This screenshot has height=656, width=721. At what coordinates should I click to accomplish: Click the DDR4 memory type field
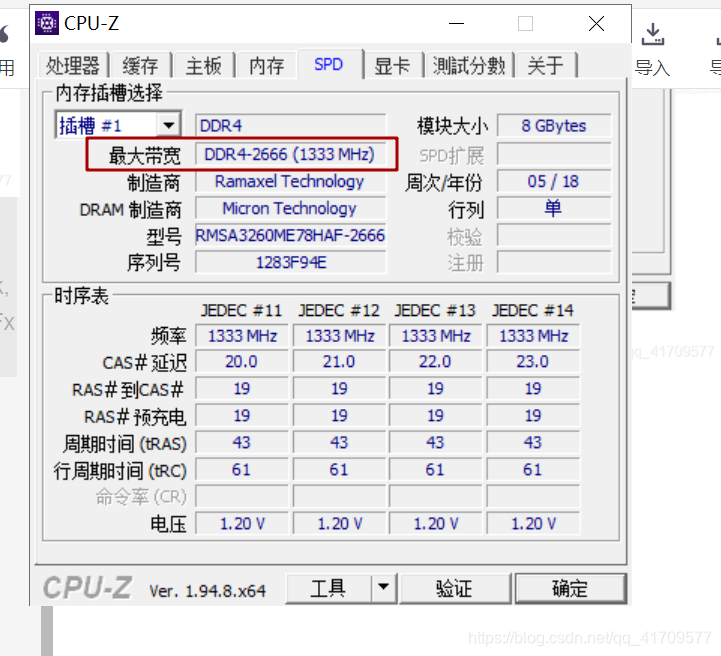290,125
